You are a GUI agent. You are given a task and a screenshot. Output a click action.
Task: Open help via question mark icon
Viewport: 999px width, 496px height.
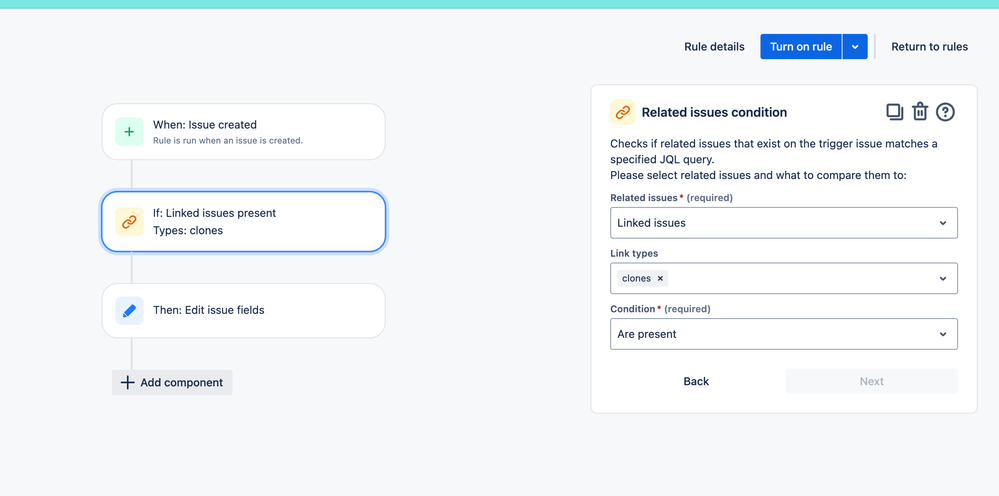[x=945, y=112]
